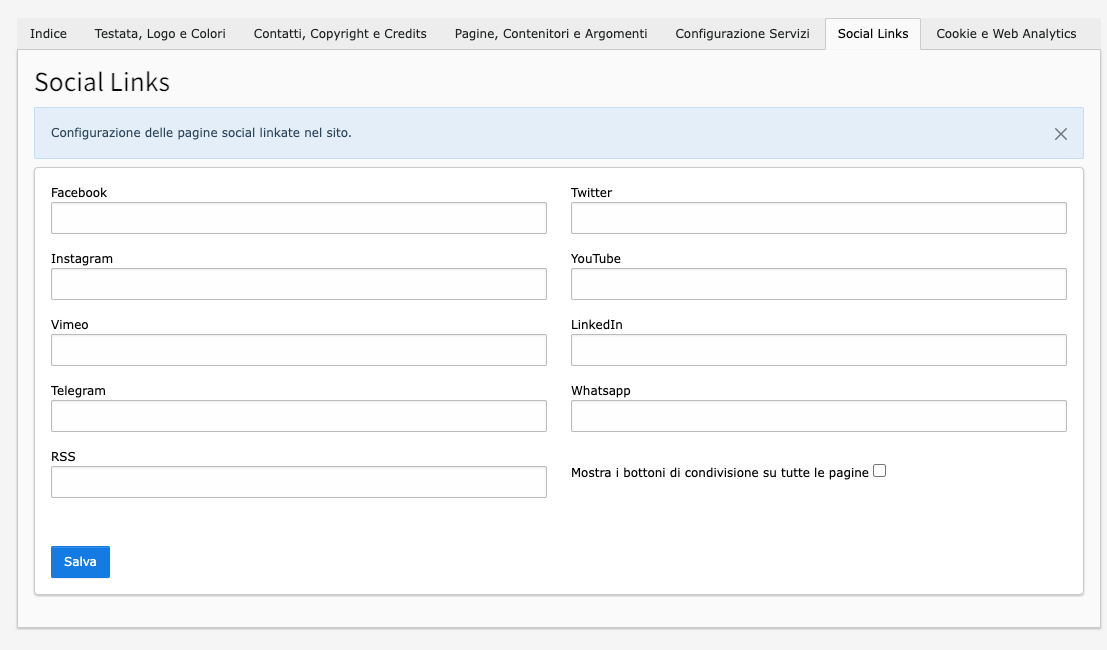Click the Whatsapp input field
The width and height of the screenshot is (1107, 650).
pos(819,416)
